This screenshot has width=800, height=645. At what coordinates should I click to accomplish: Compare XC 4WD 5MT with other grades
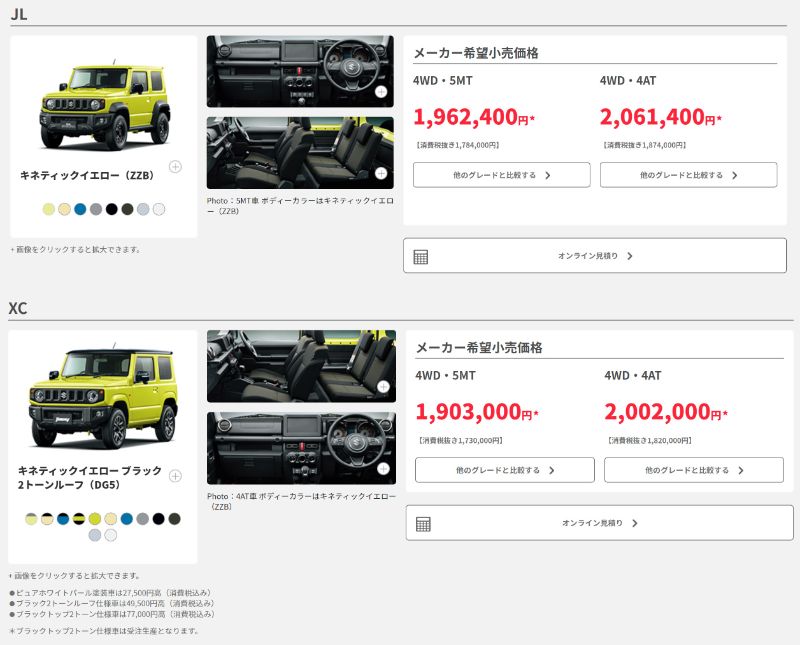[505, 470]
